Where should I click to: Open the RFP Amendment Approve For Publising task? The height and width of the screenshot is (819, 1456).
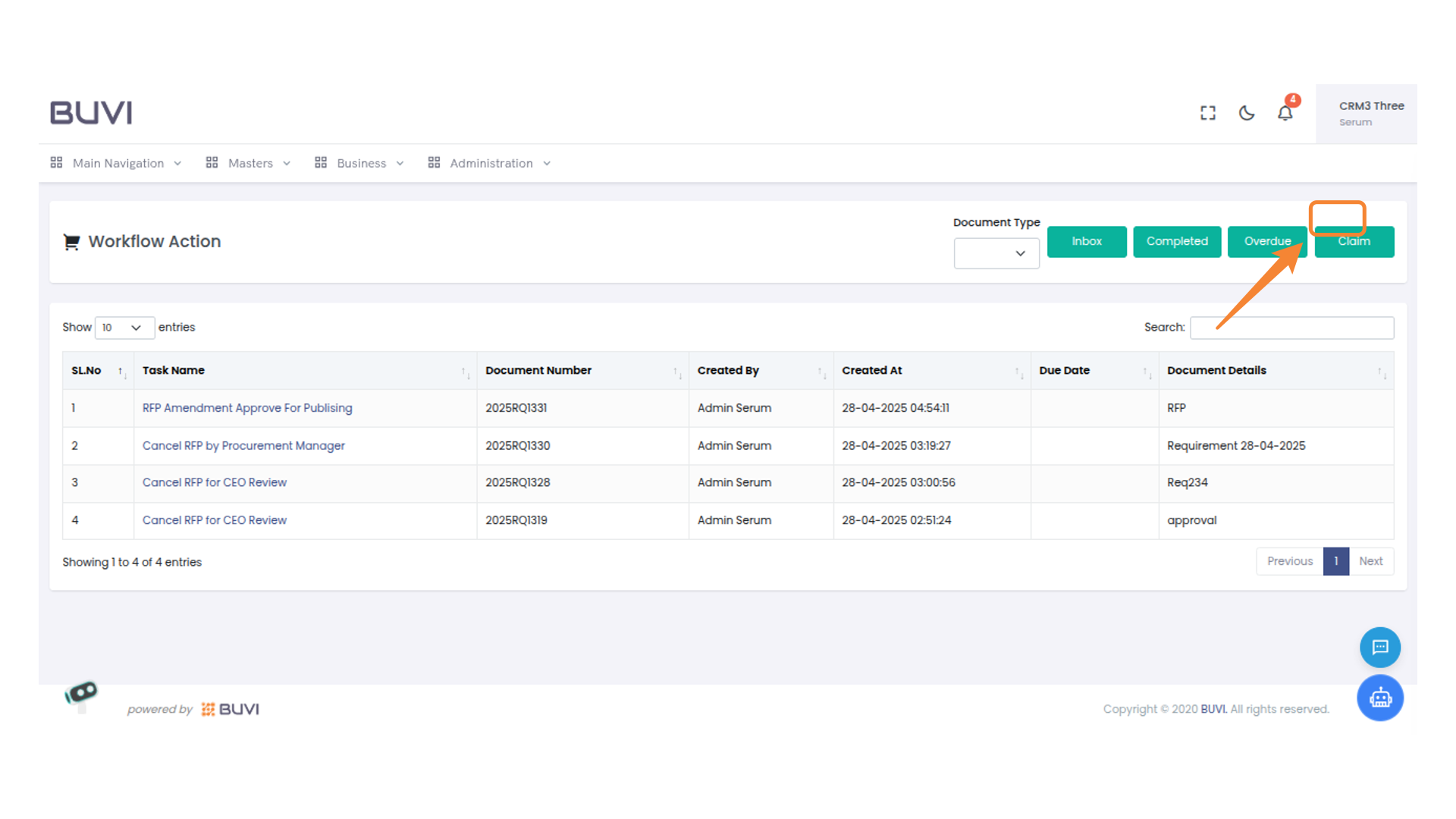[247, 407]
